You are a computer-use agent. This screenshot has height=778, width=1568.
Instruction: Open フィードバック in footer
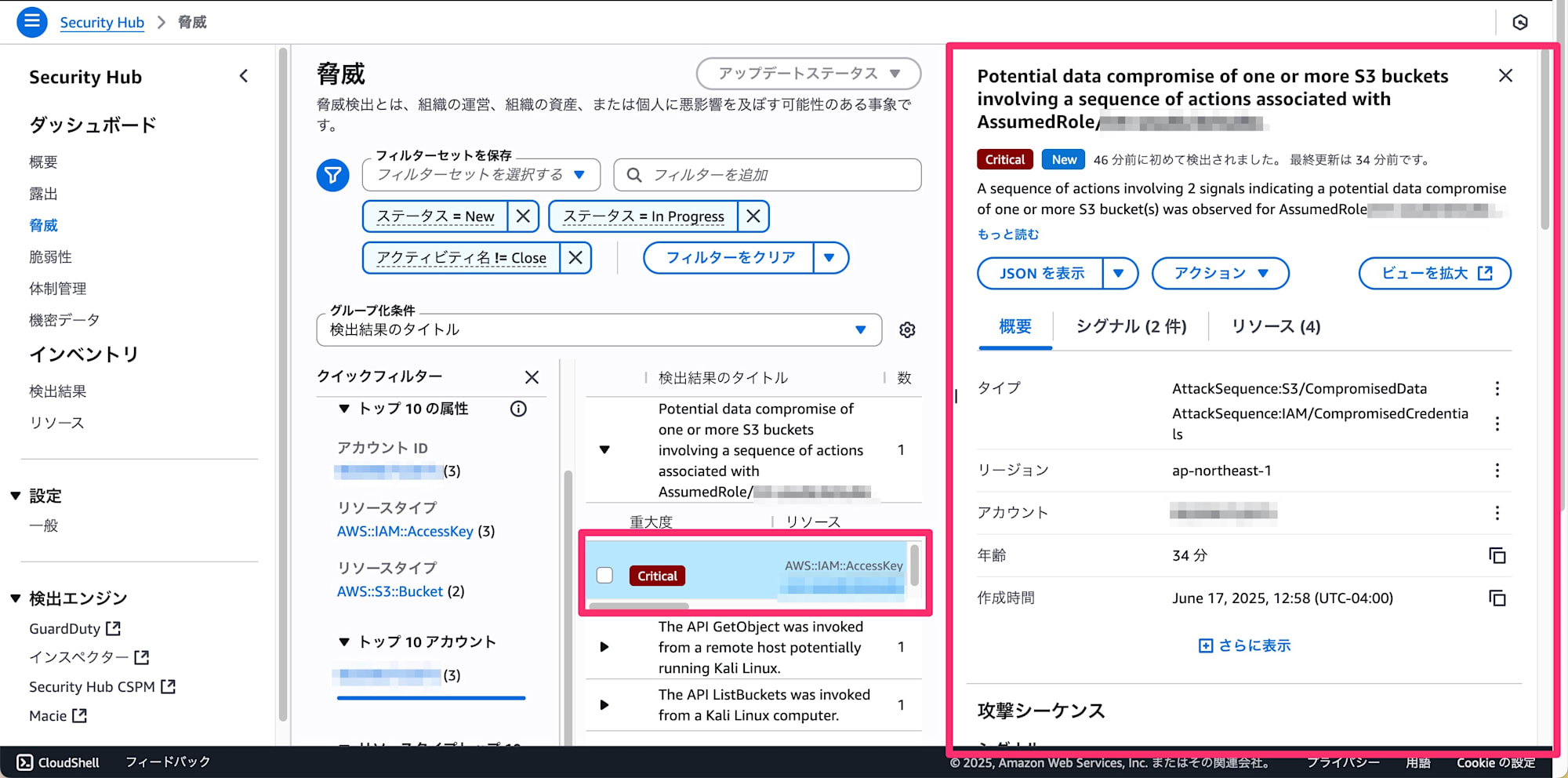[x=168, y=762]
